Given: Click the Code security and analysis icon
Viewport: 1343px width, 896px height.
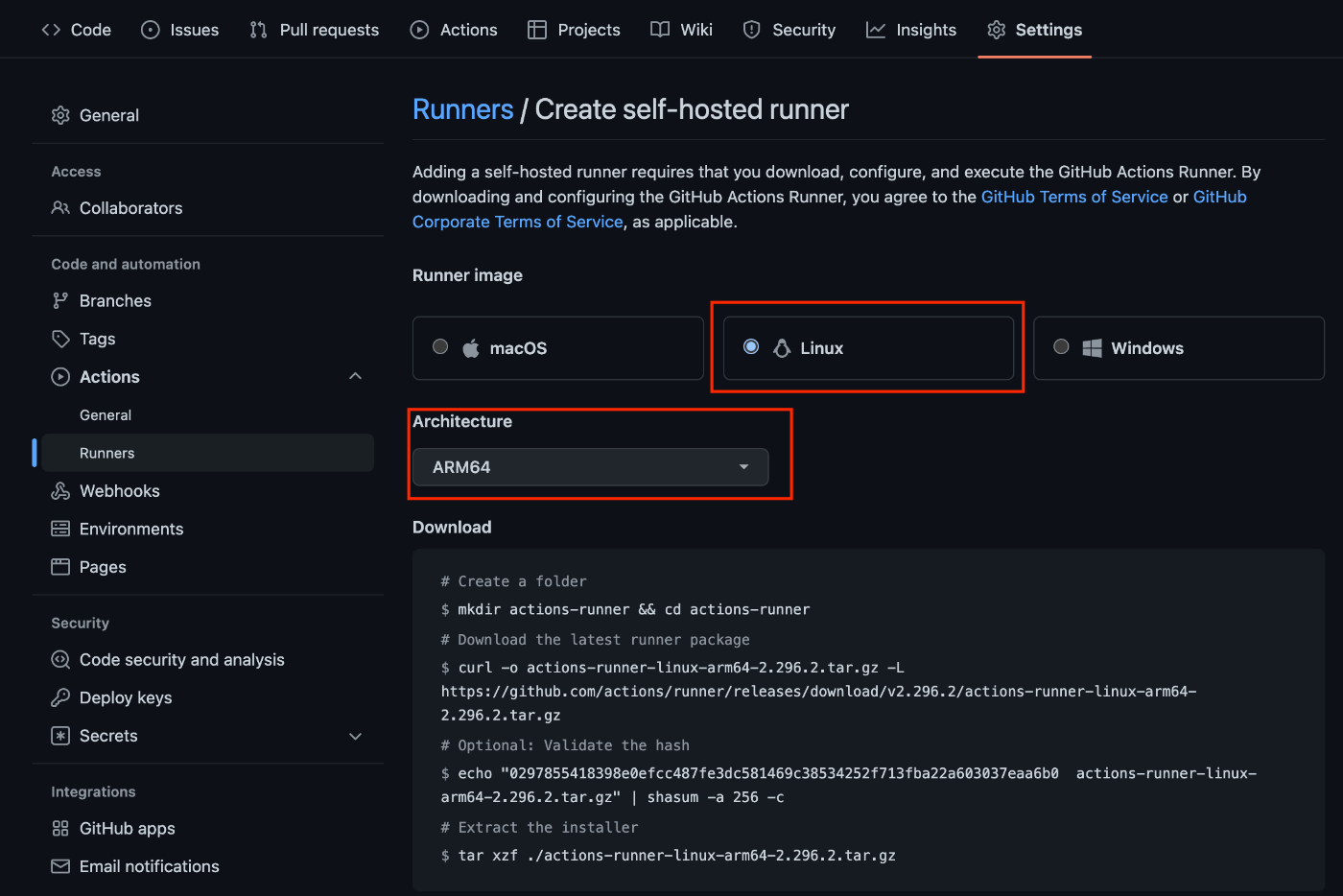Looking at the screenshot, I should pos(60,660).
